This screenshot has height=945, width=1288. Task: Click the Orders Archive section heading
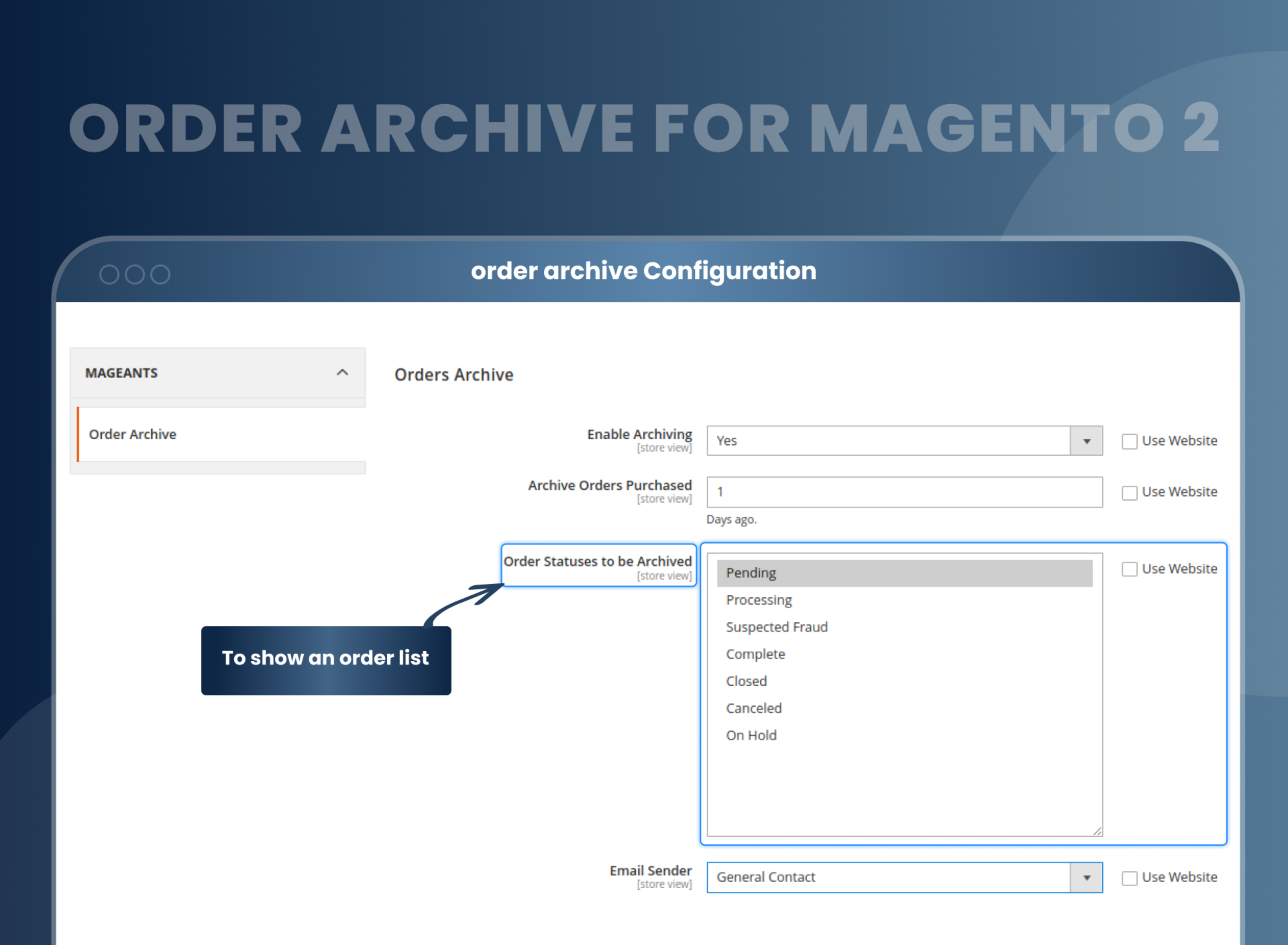coord(454,375)
